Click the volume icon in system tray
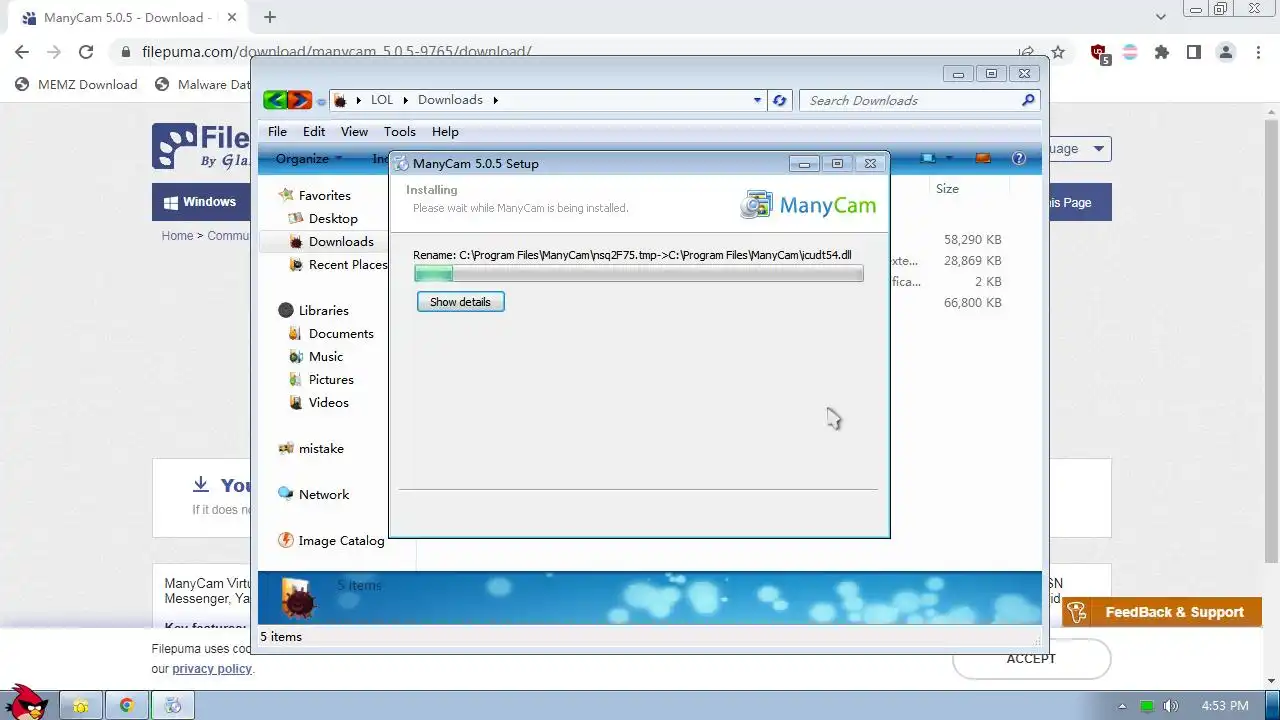The width and height of the screenshot is (1280, 720). [x=1171, y=706]
